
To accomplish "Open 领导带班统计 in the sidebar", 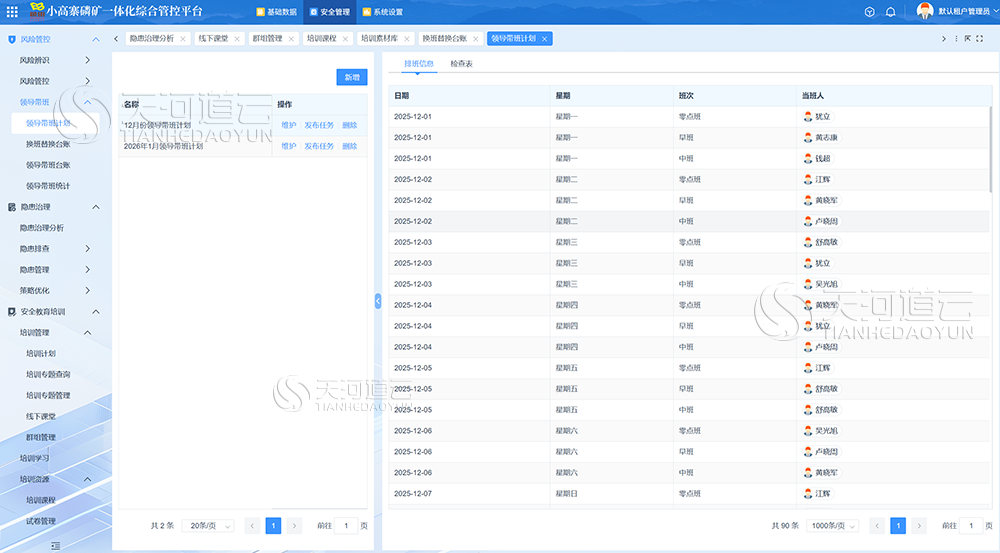I will point(48,186).
